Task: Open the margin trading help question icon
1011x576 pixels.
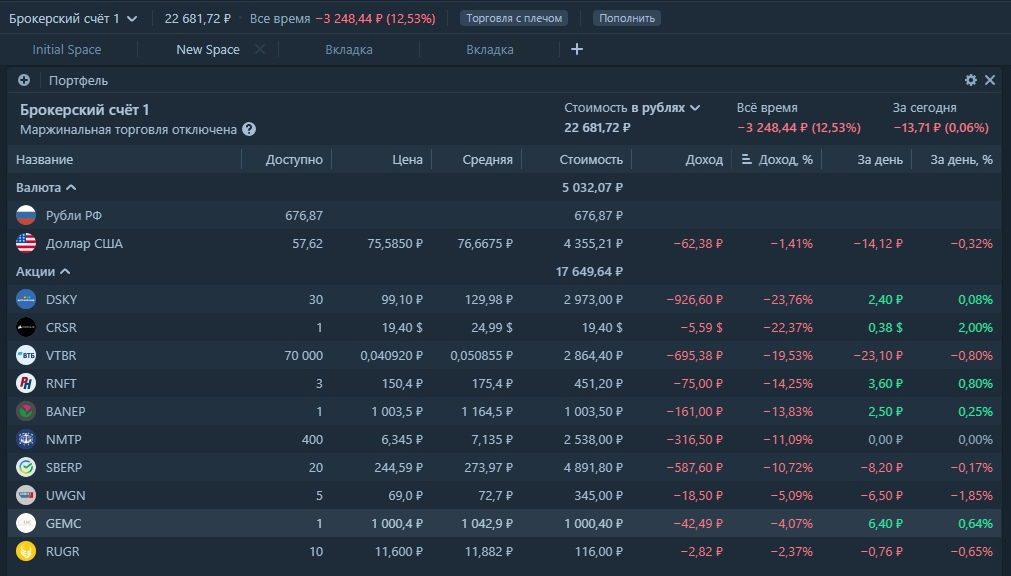Action: point(249,130)
